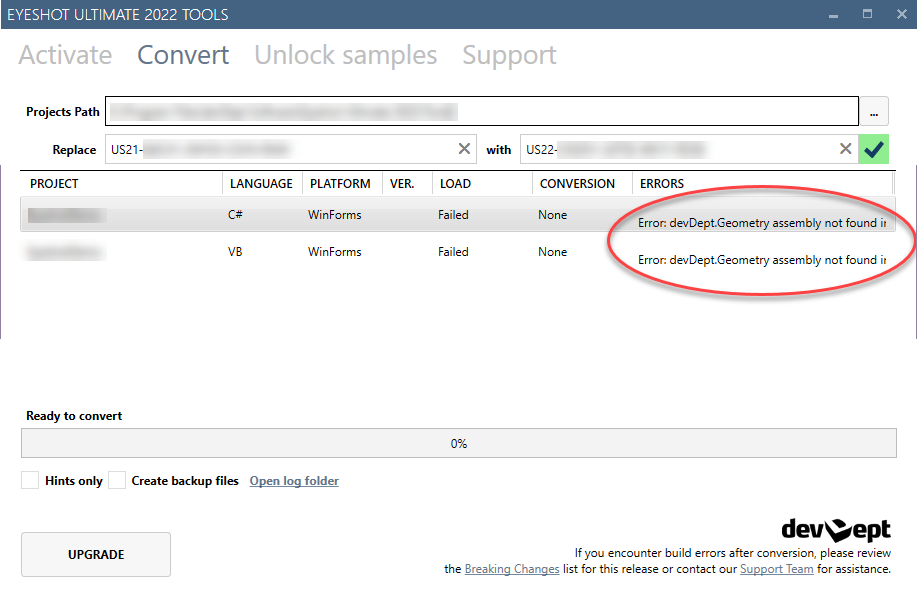Click the browse ellipsis button for Projects Path
The width and height of the screenshot is (917, 596).
click(873, 111)
